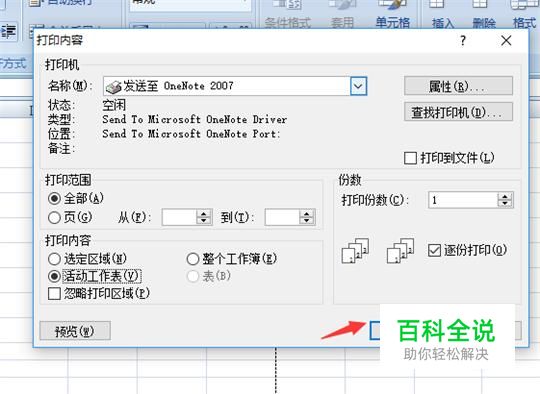This screenshot has height=394, width=540.
Task: Close the 打印内容 dialog
Action: click(506, 41)
